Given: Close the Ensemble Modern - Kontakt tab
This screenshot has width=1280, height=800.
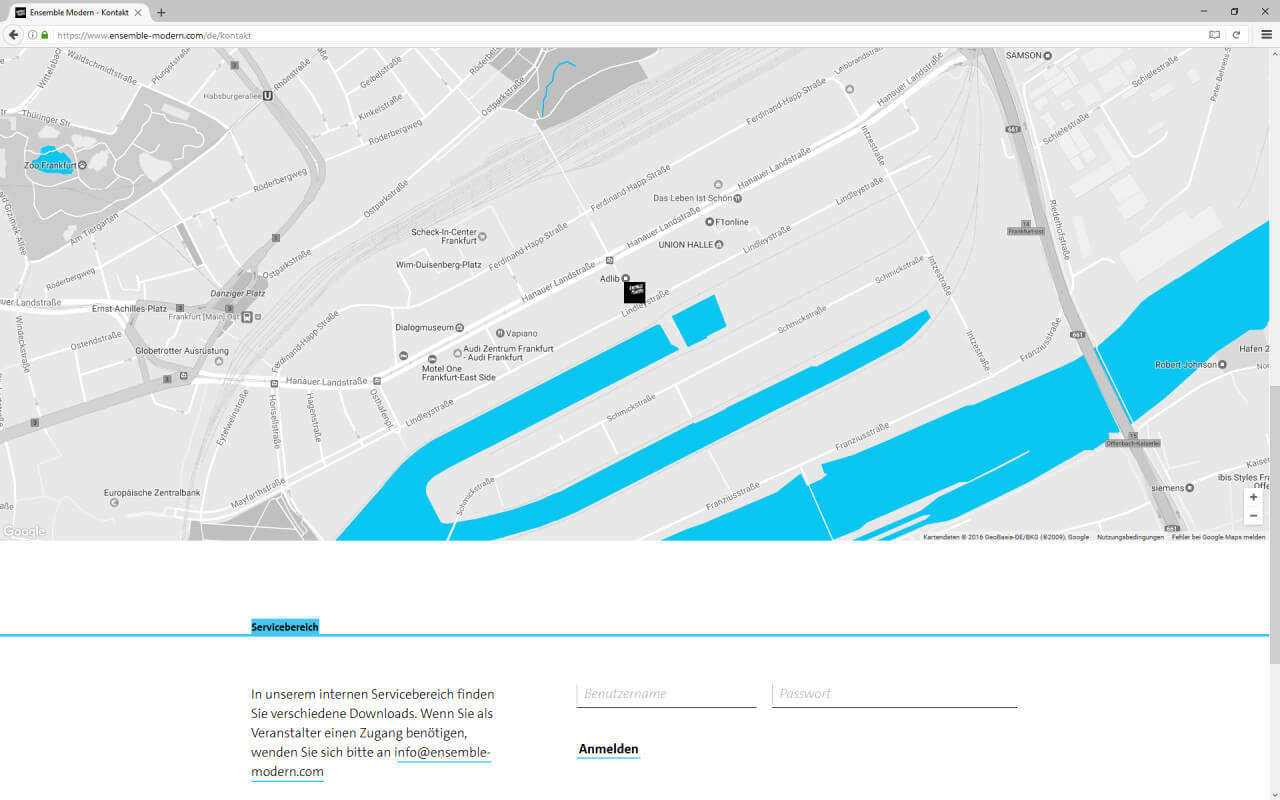Looking at the screenshot, I should [138, 12].
